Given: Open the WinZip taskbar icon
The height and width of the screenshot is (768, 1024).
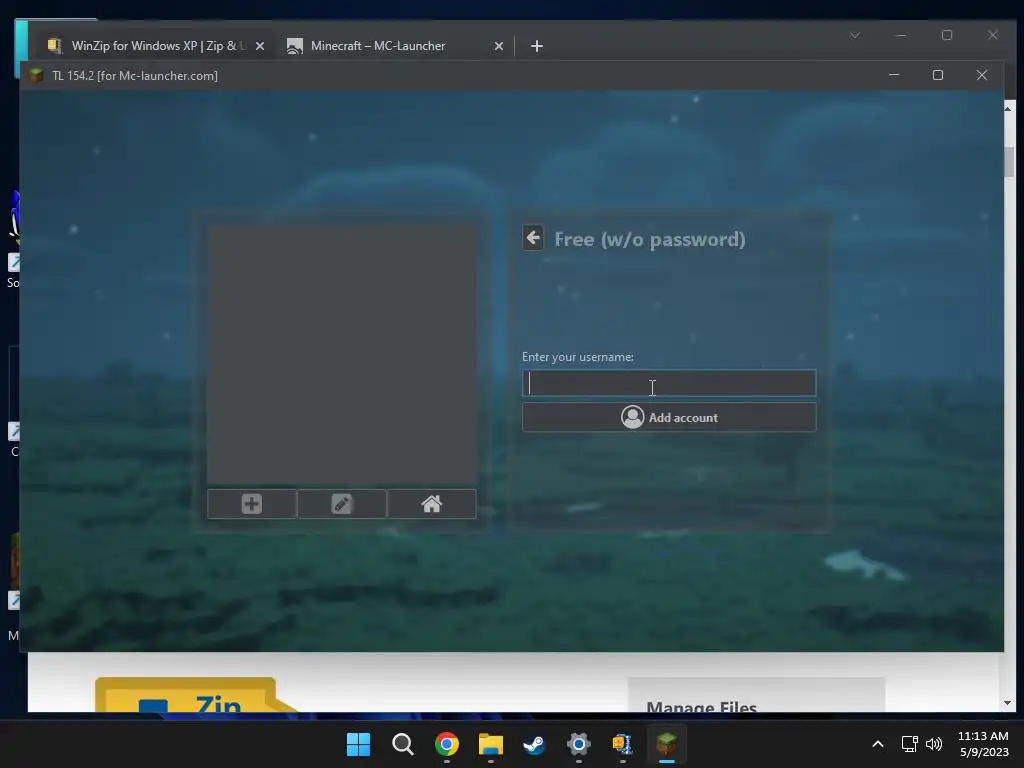Looking at the screenshot, I should click(x=622, y=744).
